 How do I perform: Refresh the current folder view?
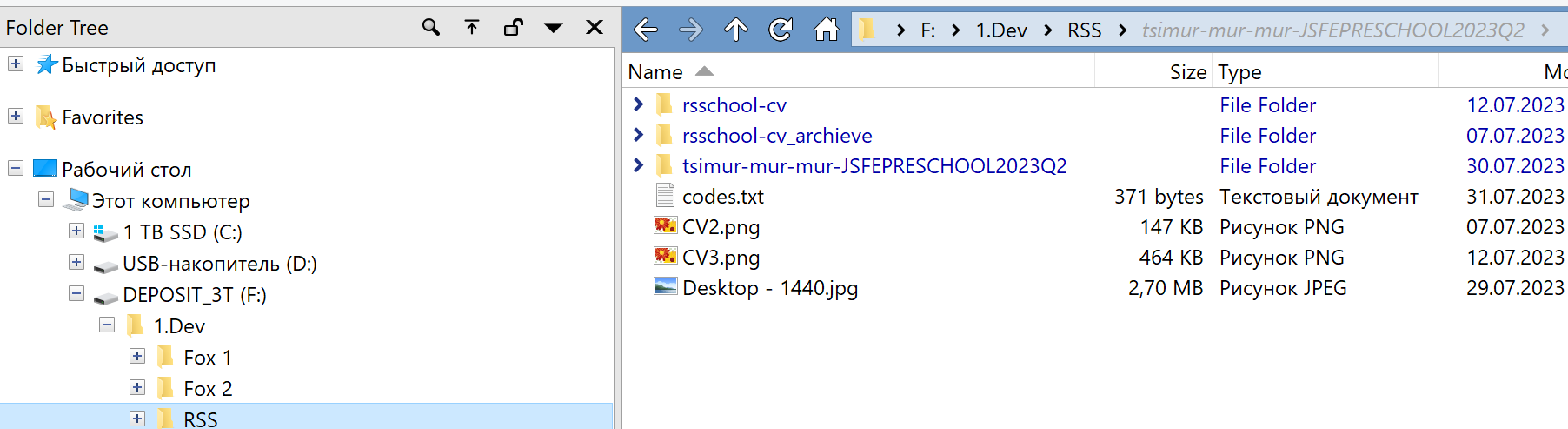[x=781, y=30]
